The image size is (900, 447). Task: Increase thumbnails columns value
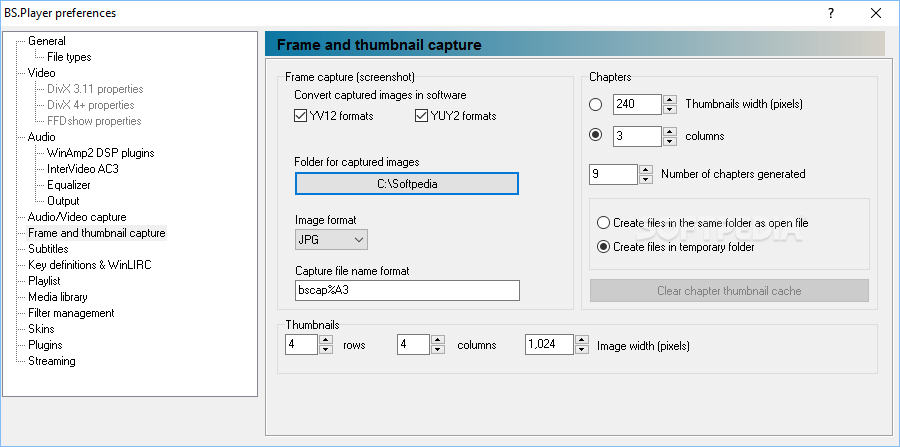pos(437,340)
